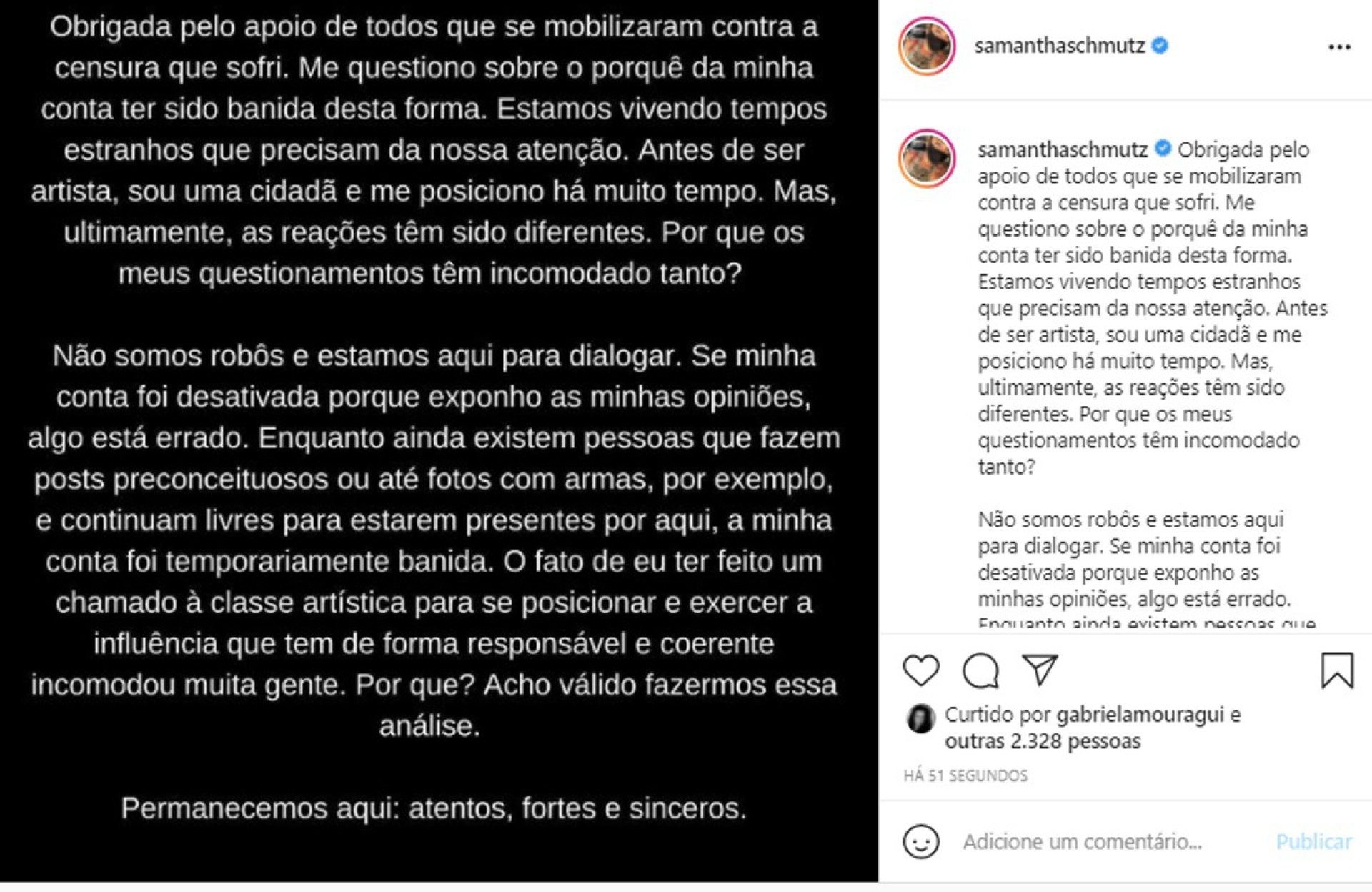Share the post with the paper plane icon

pos(1040,670)
